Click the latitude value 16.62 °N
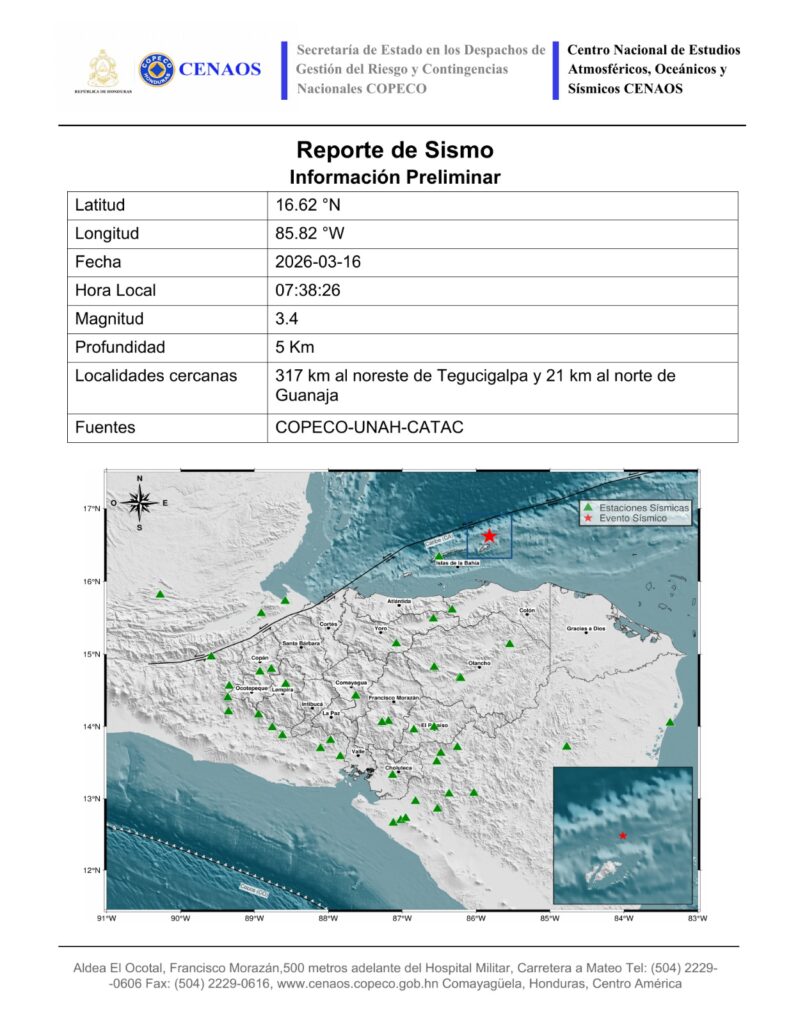Viewport: 791px width, 1024px height. click(308, 205)
